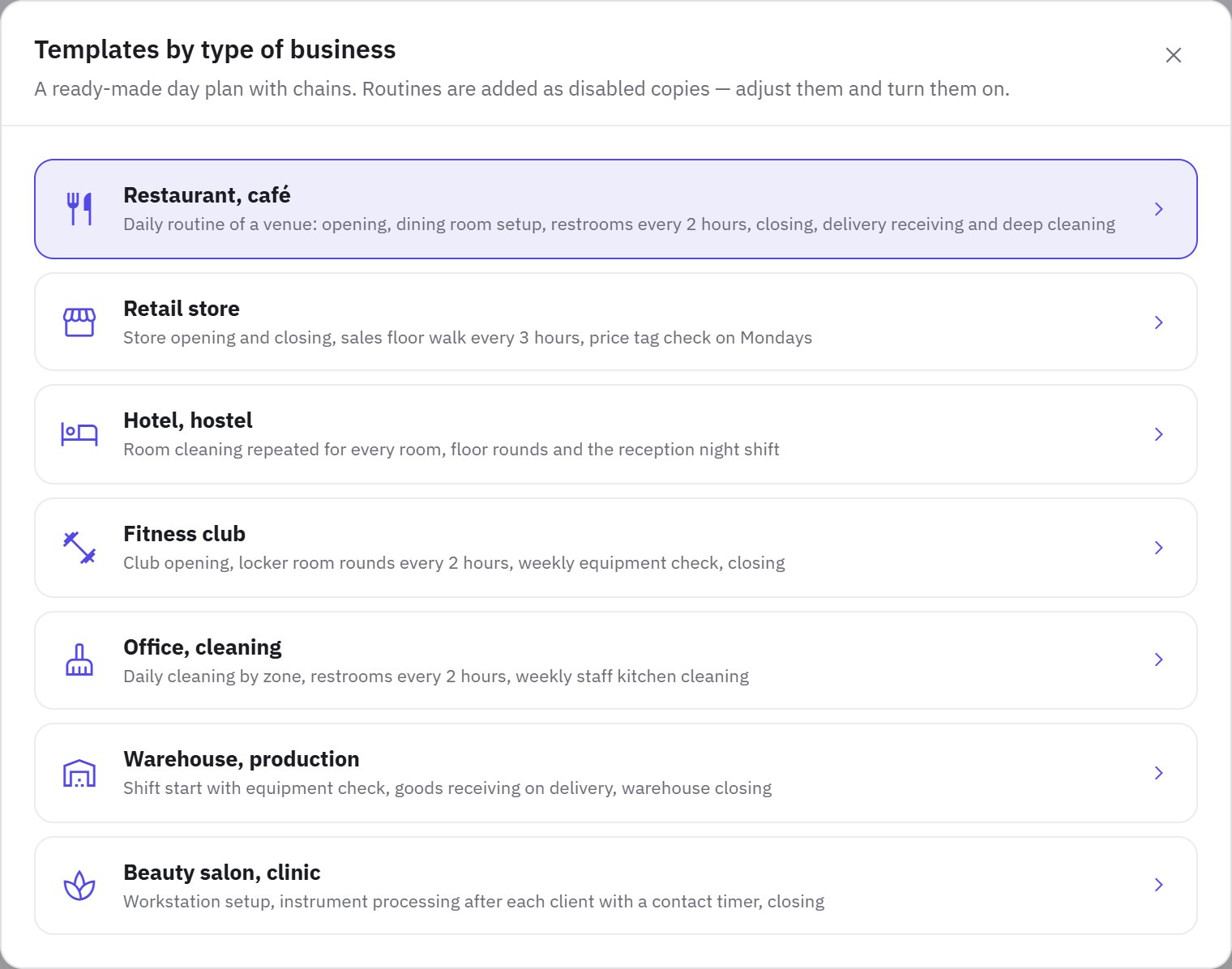Pick the Hotel, hostel title
The height and width of the screenshot is (969, 1232).
coord(188,420)
